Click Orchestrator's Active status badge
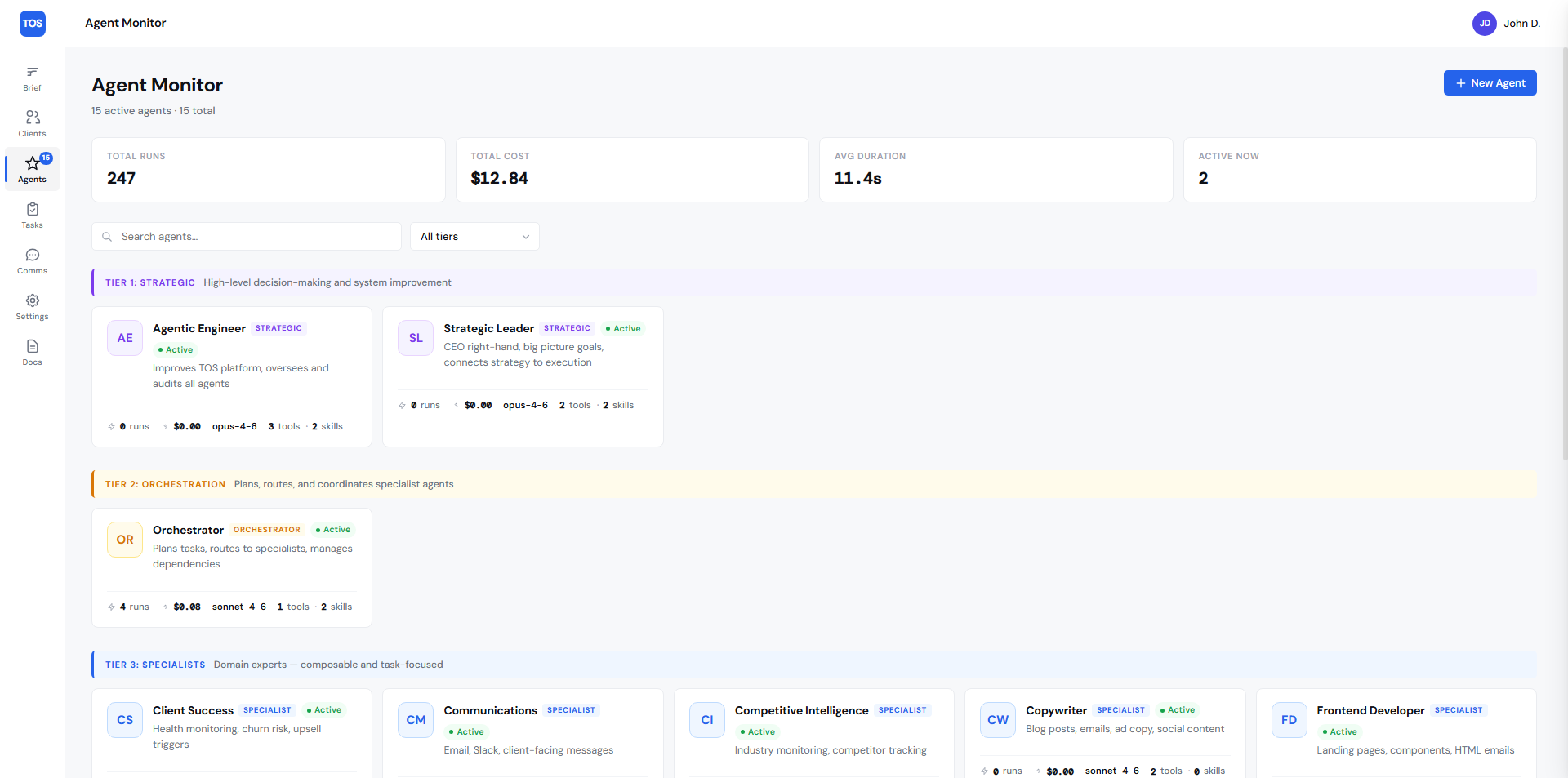Screen dimensions: 1568x778 point(333,530)
